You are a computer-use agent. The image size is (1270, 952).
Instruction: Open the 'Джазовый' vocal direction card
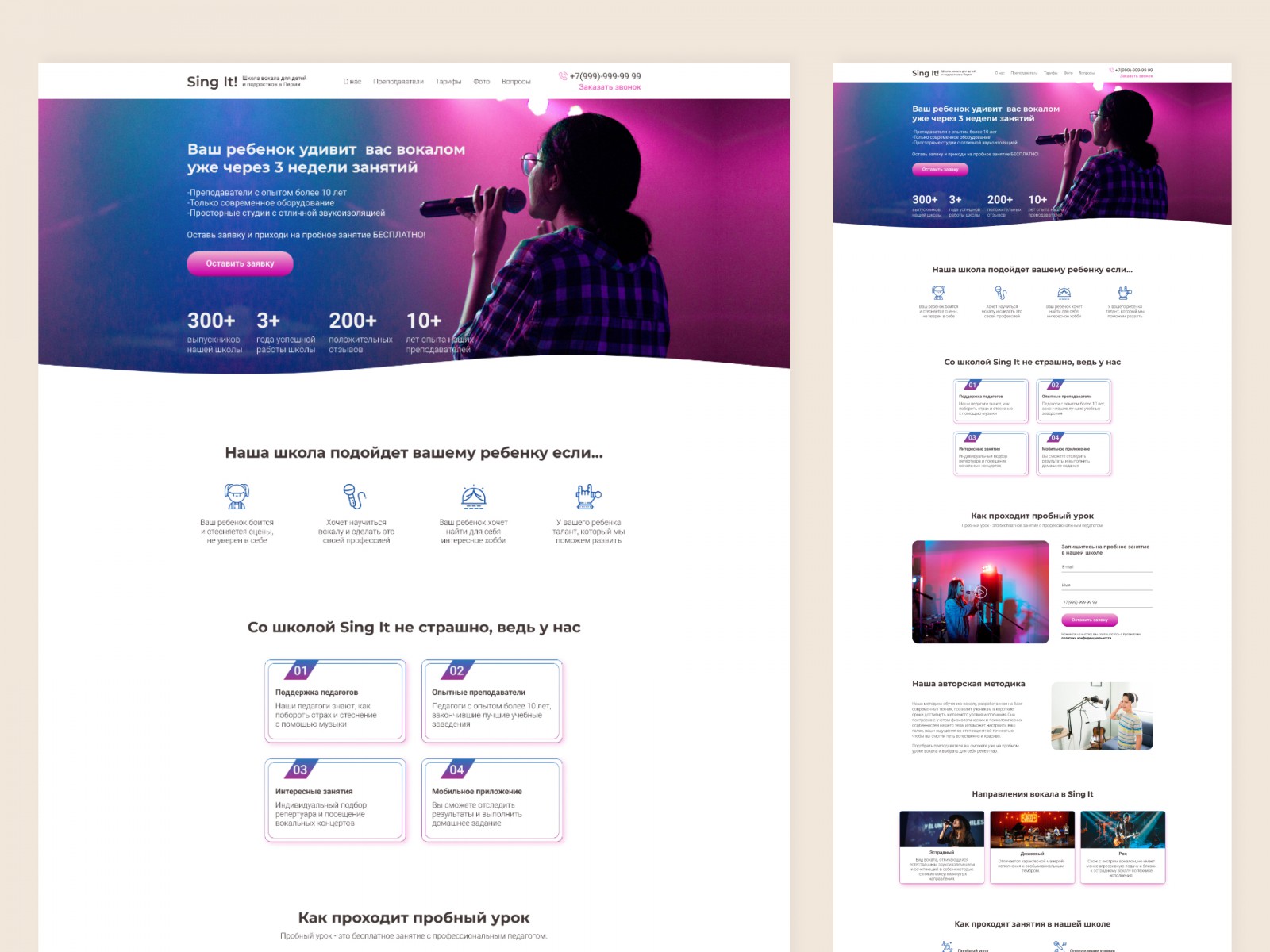pyautogui.click(x=1033, y=846)
